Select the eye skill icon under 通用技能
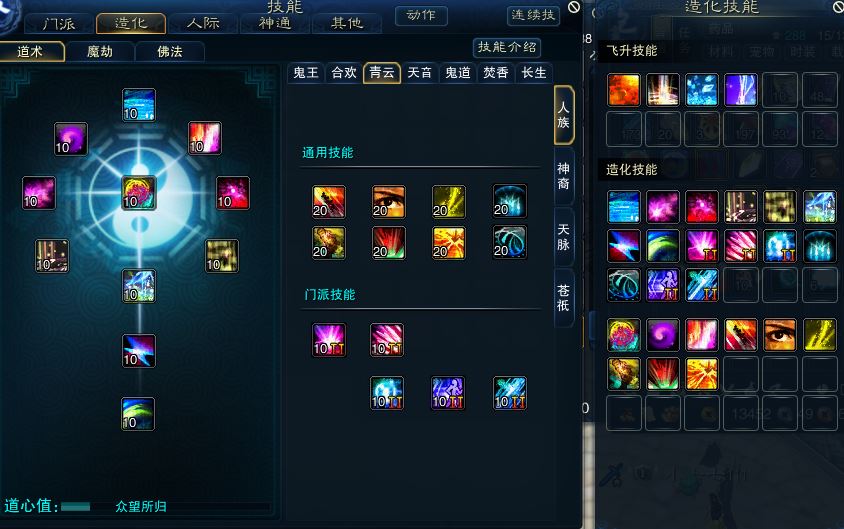The height and width of the screenshot is (529, 844). tap(389, 202)
